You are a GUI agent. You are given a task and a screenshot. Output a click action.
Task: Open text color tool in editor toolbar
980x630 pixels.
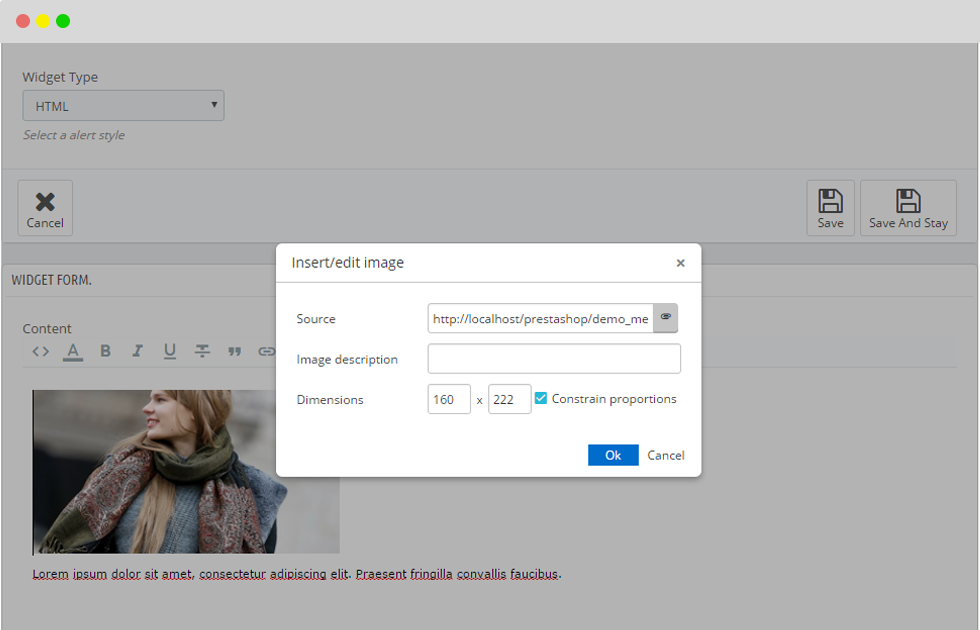click(73, 352)
